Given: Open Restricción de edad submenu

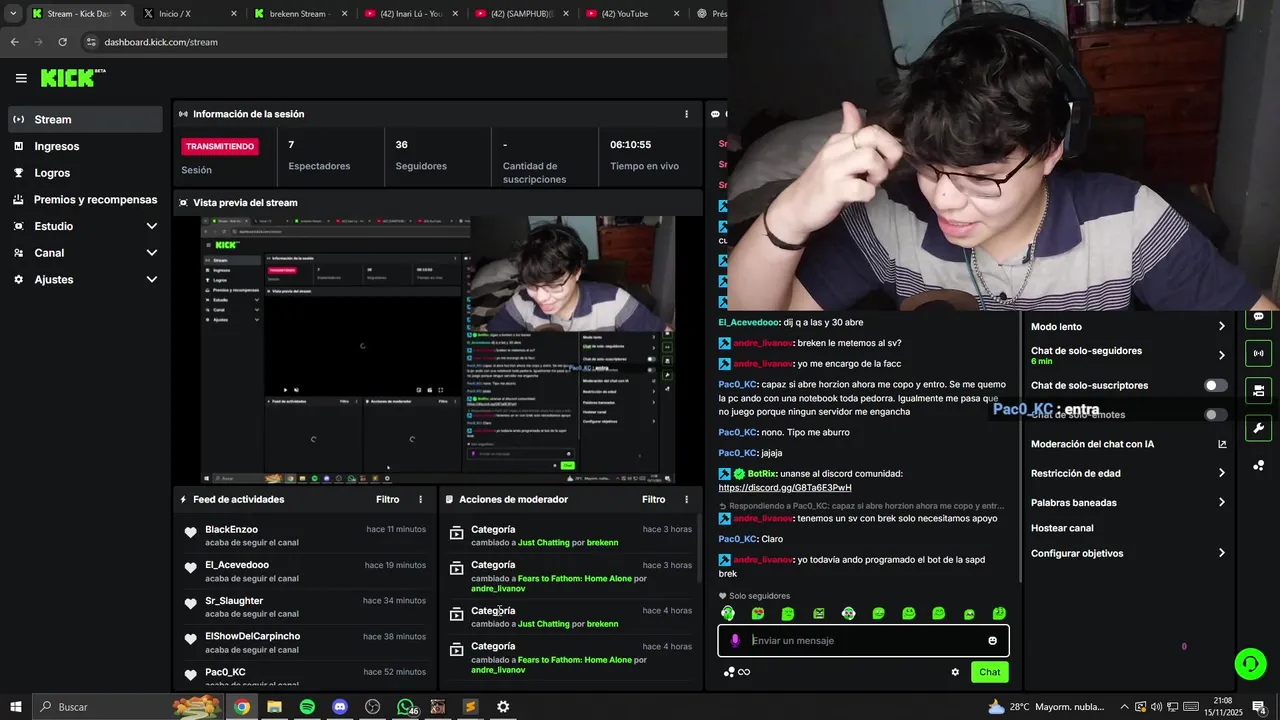Looking at the screenshot, I should click(x=1128, y=473).
